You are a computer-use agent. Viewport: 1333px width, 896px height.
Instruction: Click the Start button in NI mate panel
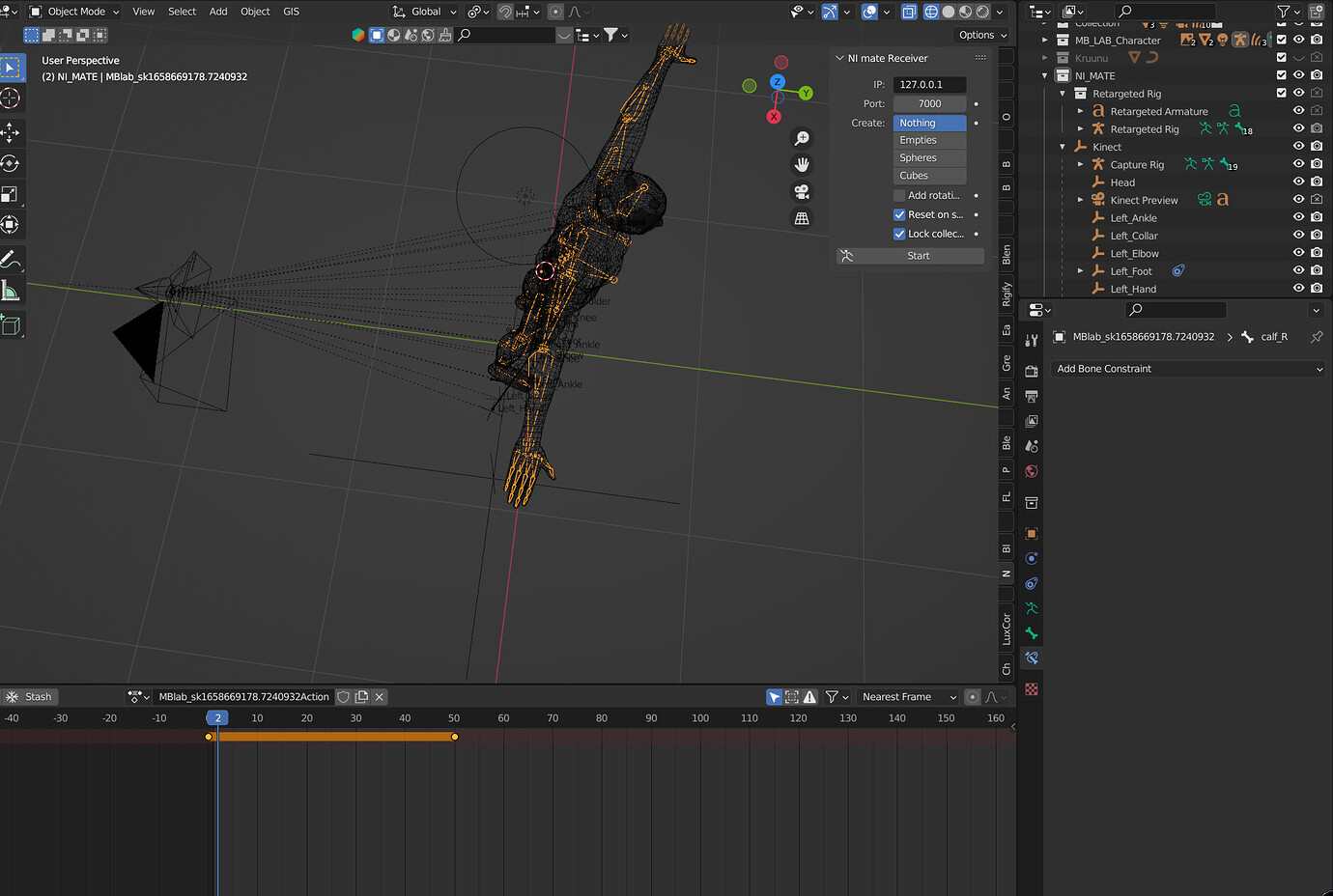click(x=910, y=256)
